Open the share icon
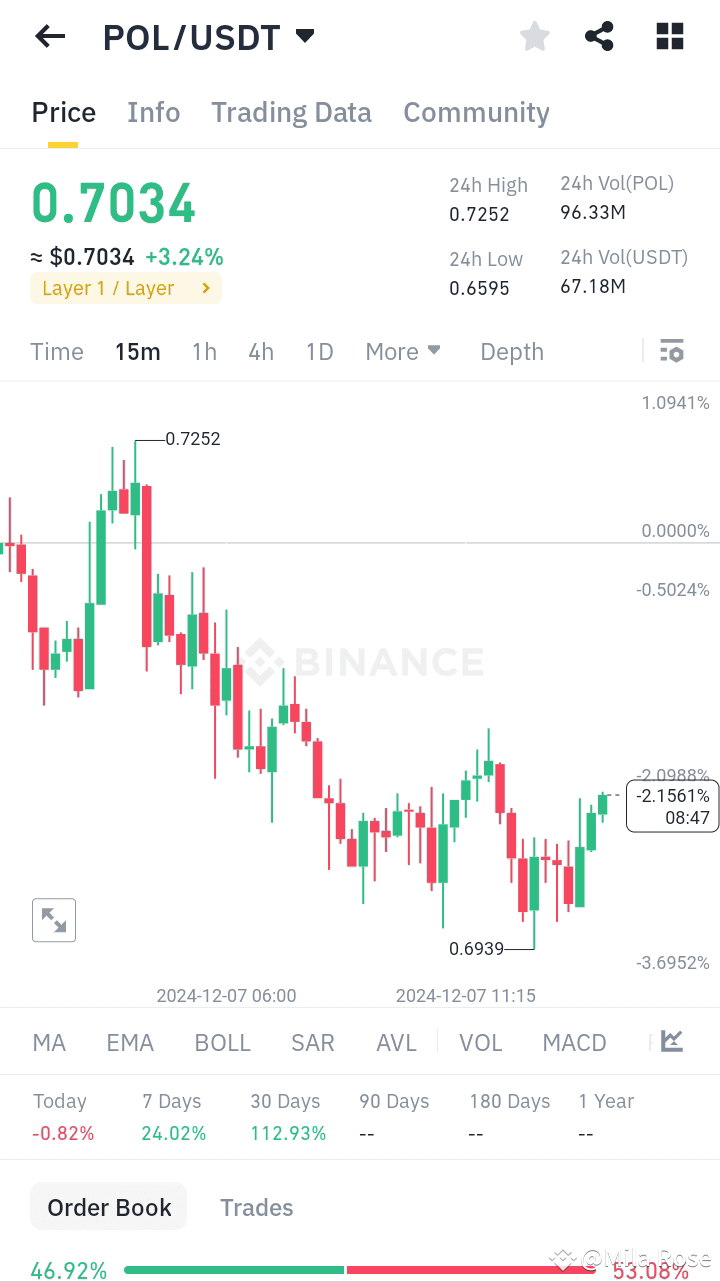Screen dimensions: 720x1281 (x=599, y=36)
